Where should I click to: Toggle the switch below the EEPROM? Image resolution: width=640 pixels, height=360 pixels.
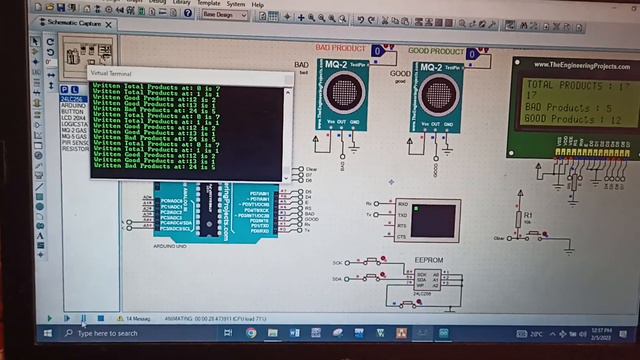click(x=408, y=303)
